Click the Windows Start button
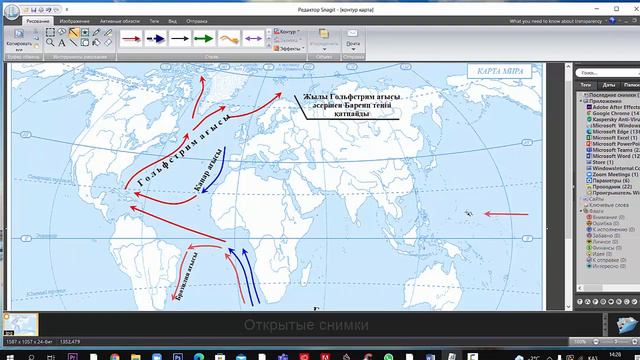Screen dimensions: 640x360 tap(10, 357)
